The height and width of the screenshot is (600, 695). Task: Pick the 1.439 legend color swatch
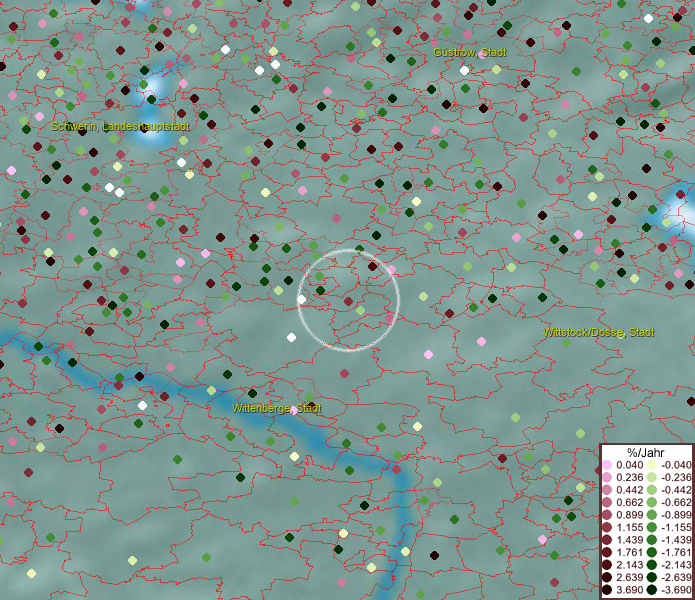coord(607,540)
